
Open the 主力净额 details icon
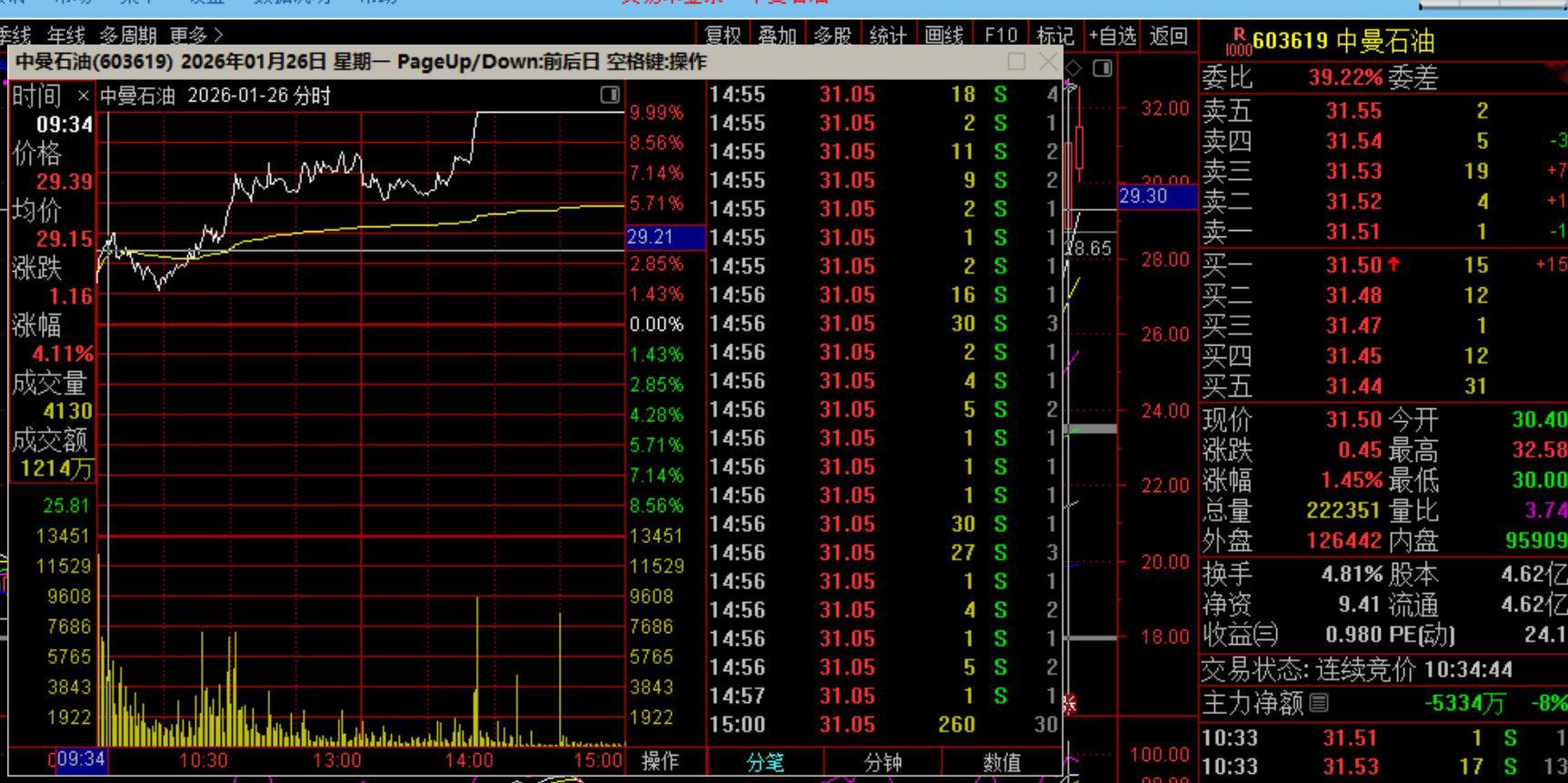[x=1320, y=702]
